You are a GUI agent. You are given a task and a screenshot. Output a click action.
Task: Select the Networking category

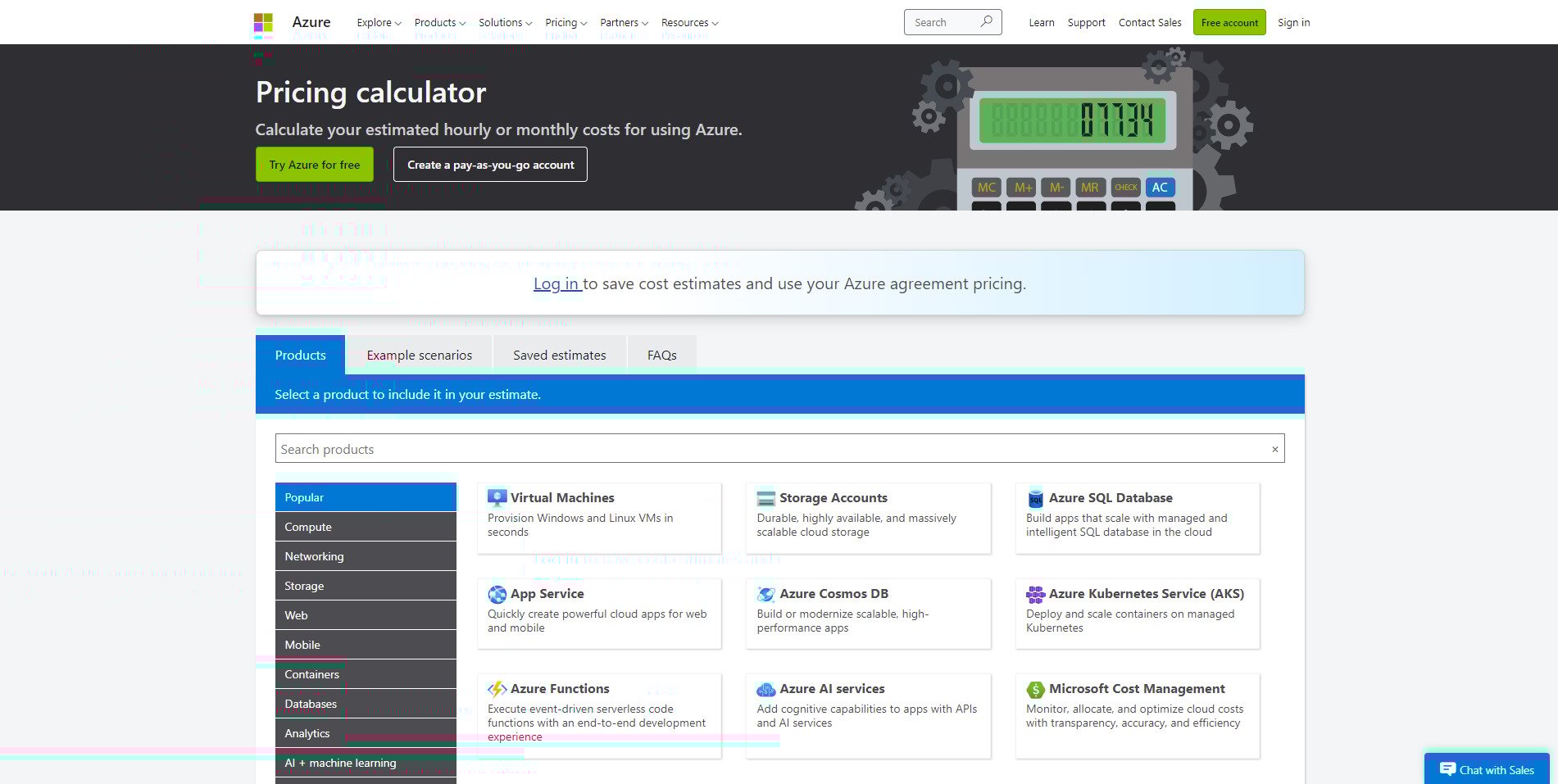click(x=366, y=556)
